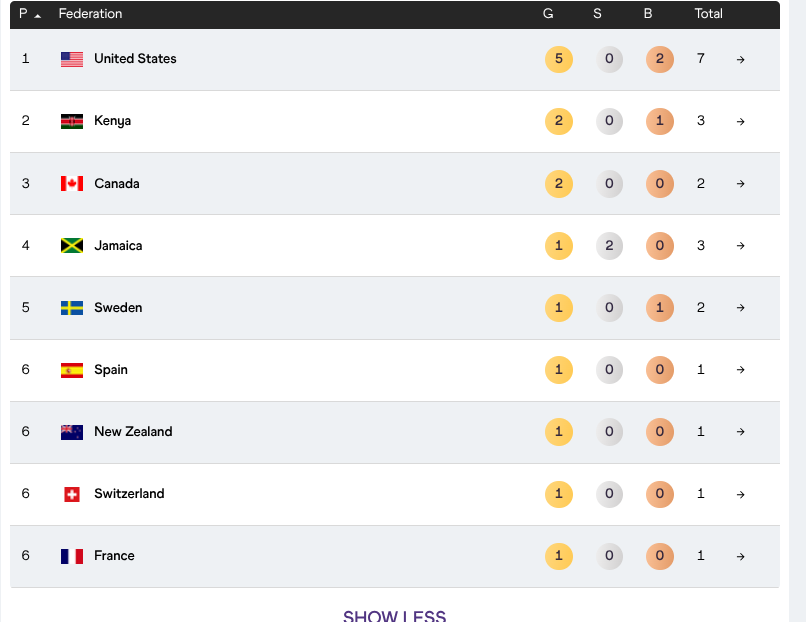Click the New Zealand flag icon
This screenshot has height=622, width=806.
72,432
